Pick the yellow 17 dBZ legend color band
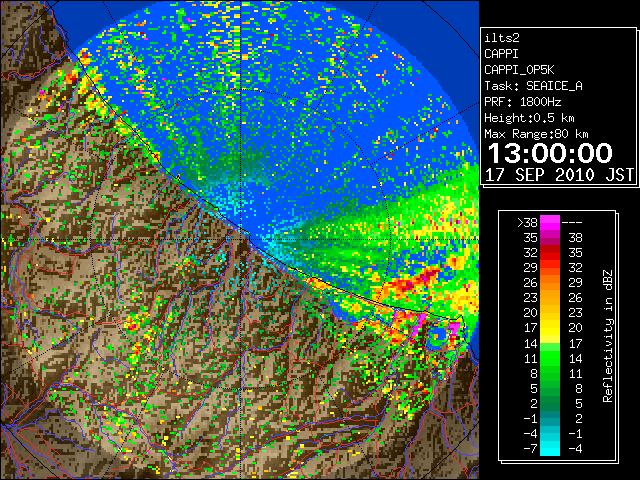The height and width of the screenshot is (480, 640). (x=550, y=328)
